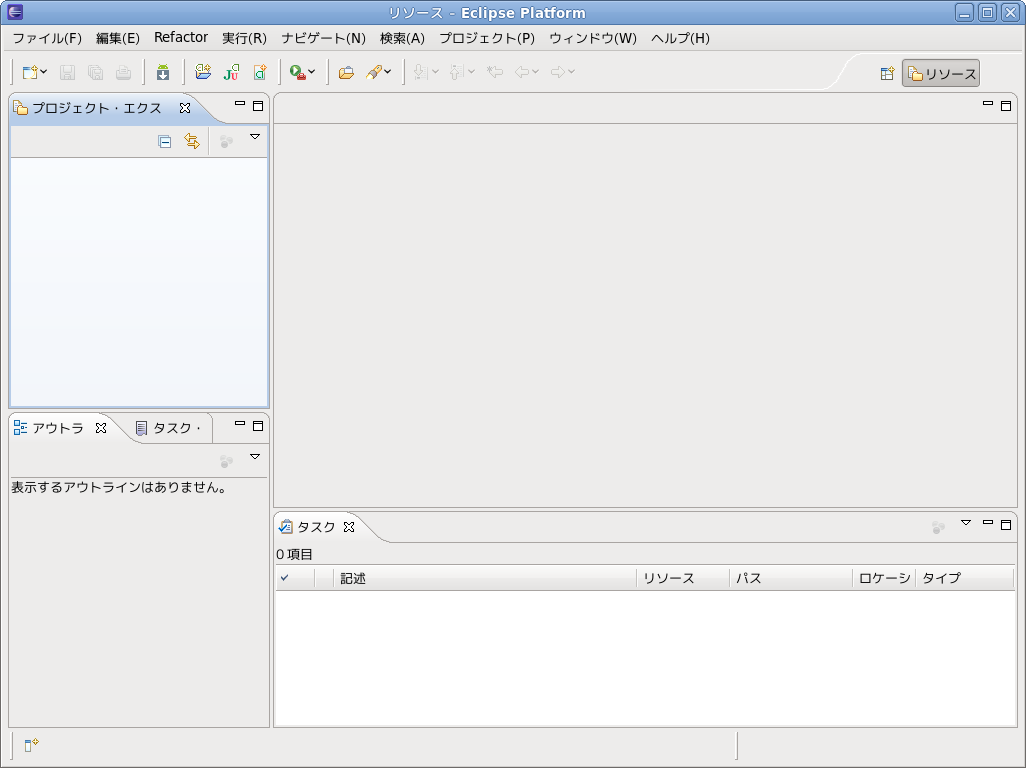The width and height of the screenshot is (1026, 768).
Task: Click the Search flashlight icon
Action: 374,72
